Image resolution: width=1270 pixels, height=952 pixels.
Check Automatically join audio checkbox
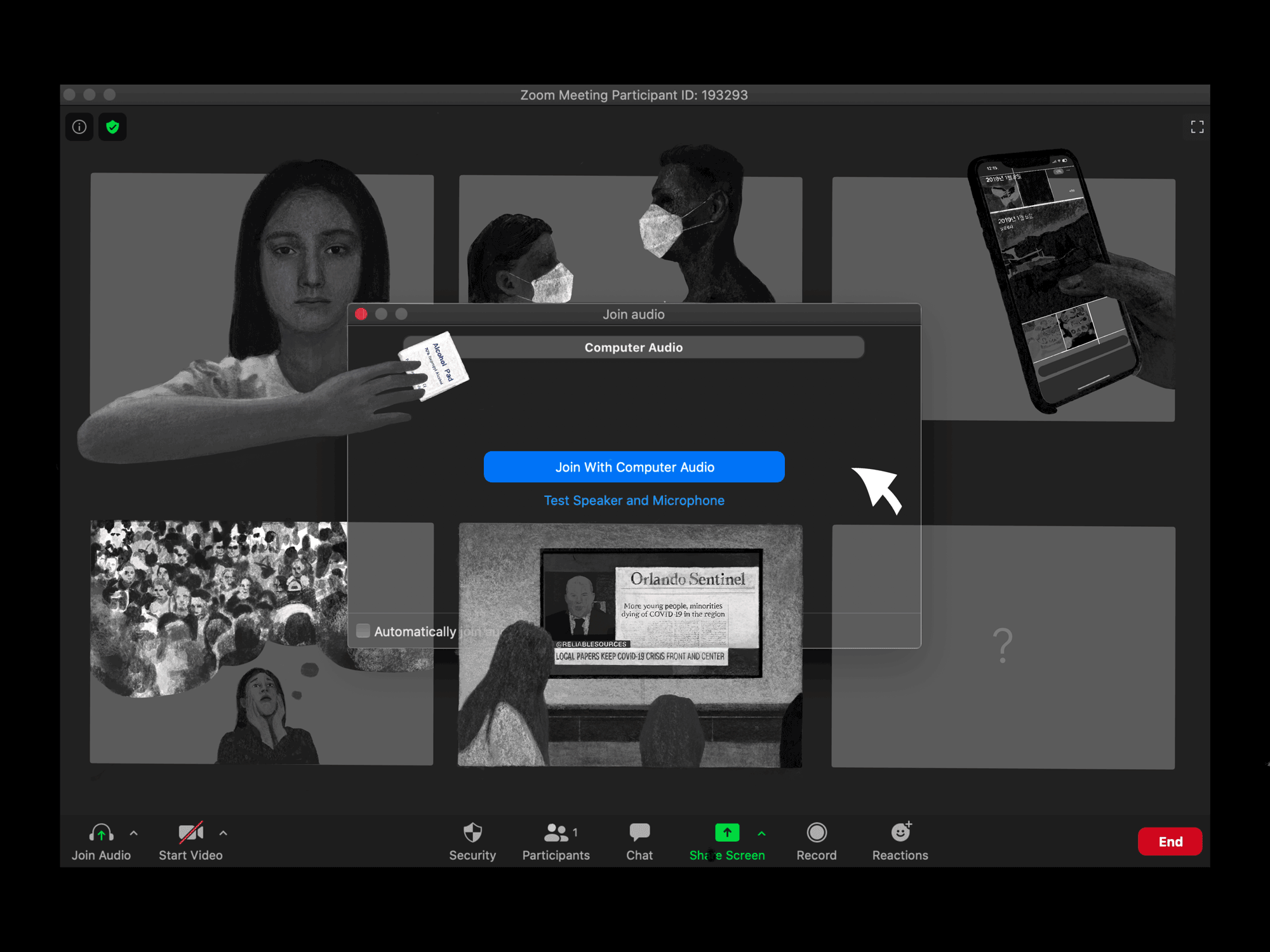click(363, 631)
